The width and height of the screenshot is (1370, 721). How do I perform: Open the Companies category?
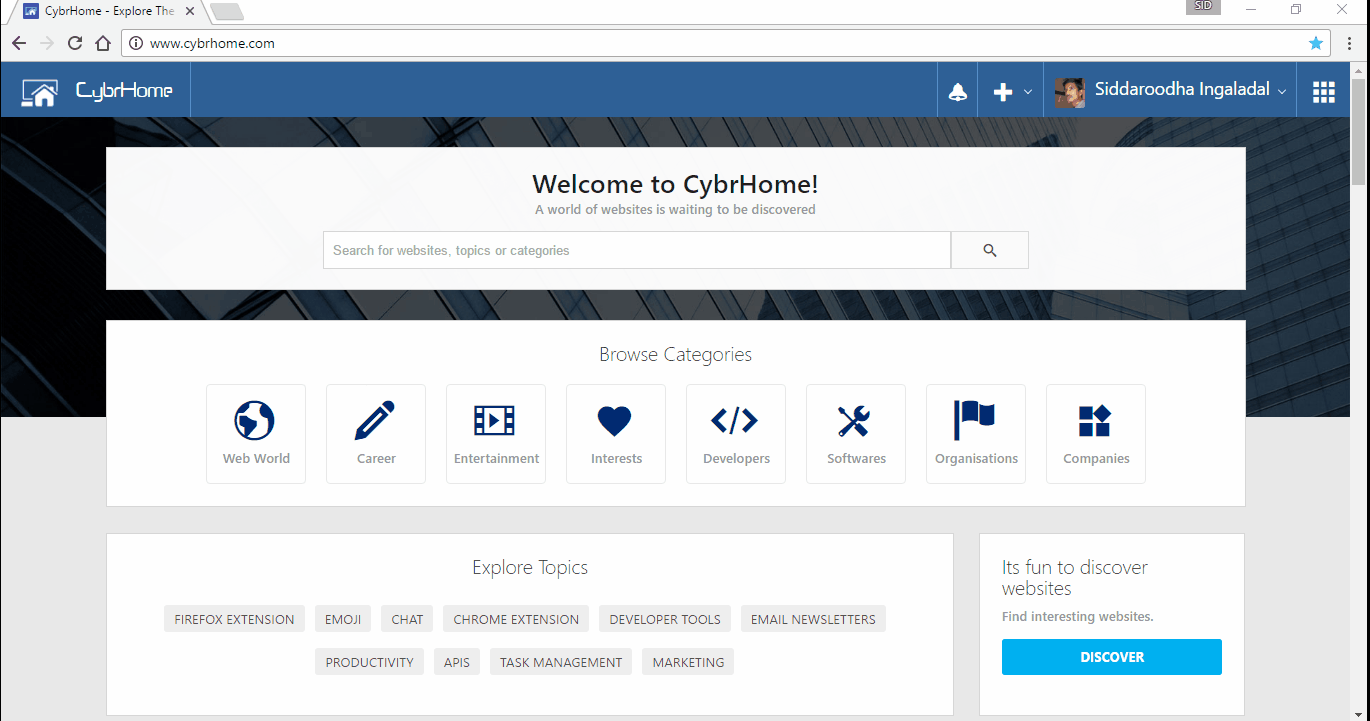pyautogui.click(x=1096, y=434)
